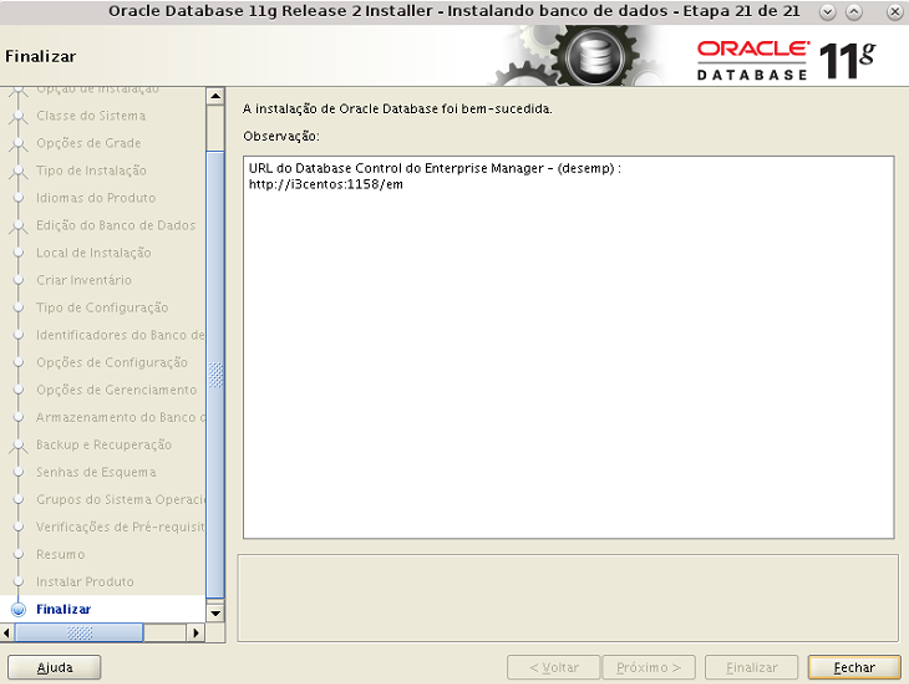Click the Backup e Recuperação step marker
Screen dimensions: 909x684
click(19, 446)
